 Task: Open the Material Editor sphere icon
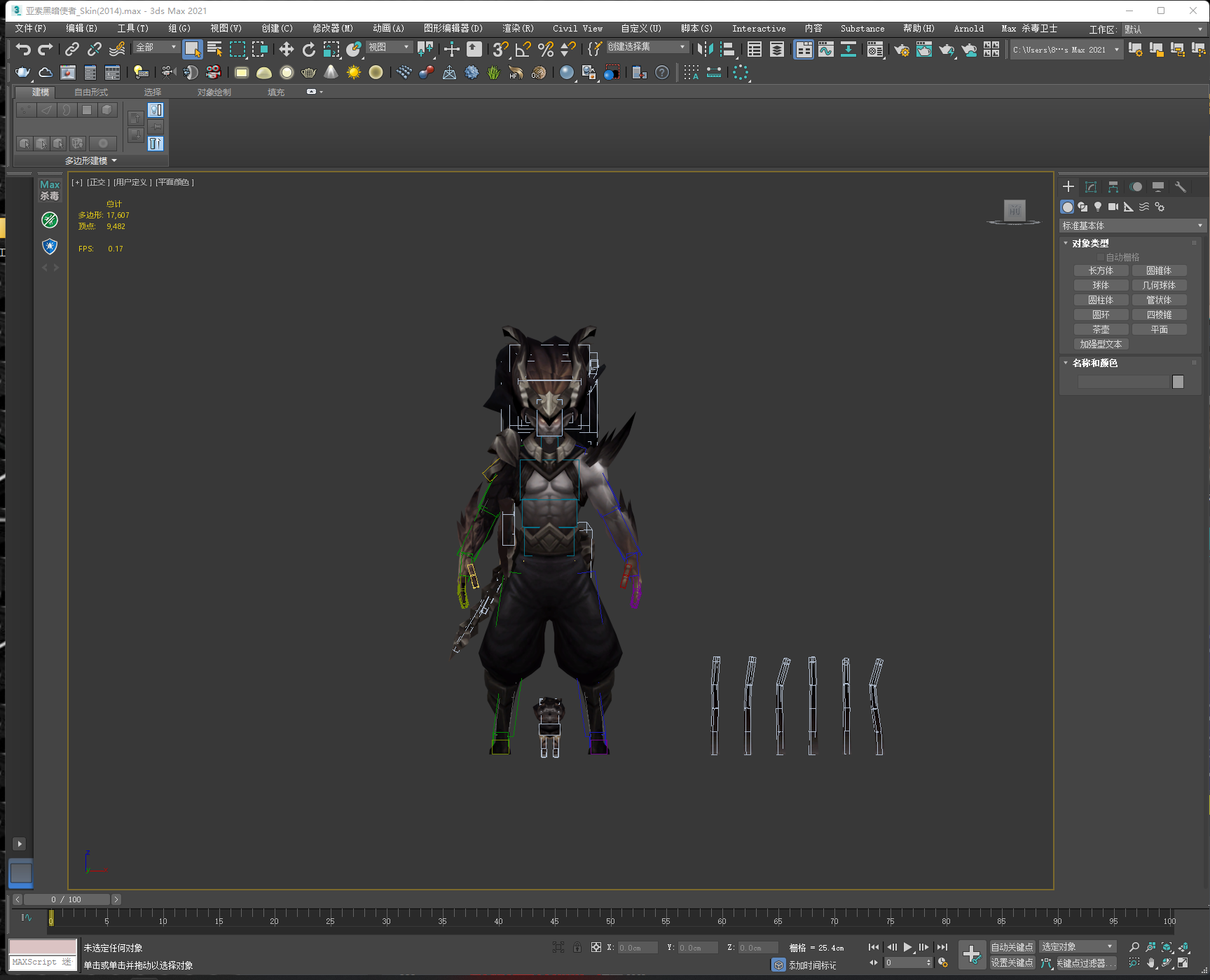point(875,49)
